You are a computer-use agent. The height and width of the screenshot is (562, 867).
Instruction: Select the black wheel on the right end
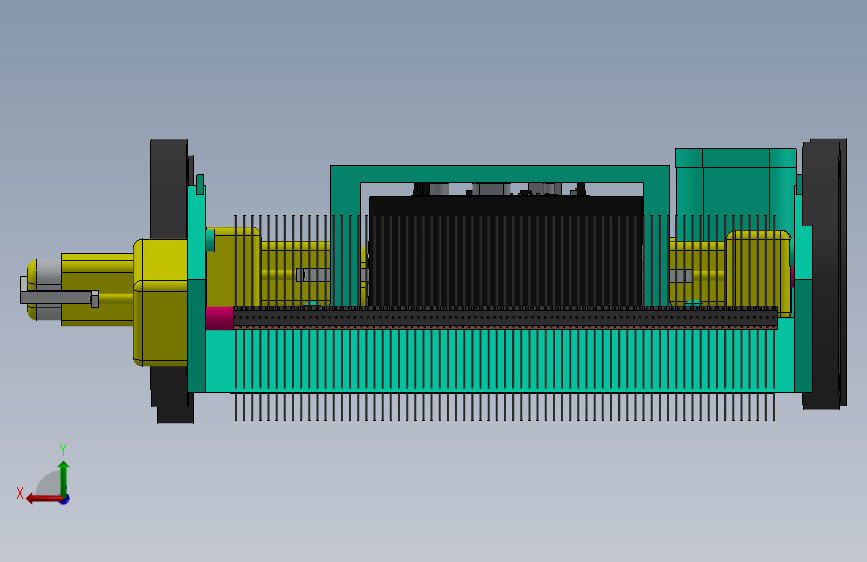pos(824,274)
